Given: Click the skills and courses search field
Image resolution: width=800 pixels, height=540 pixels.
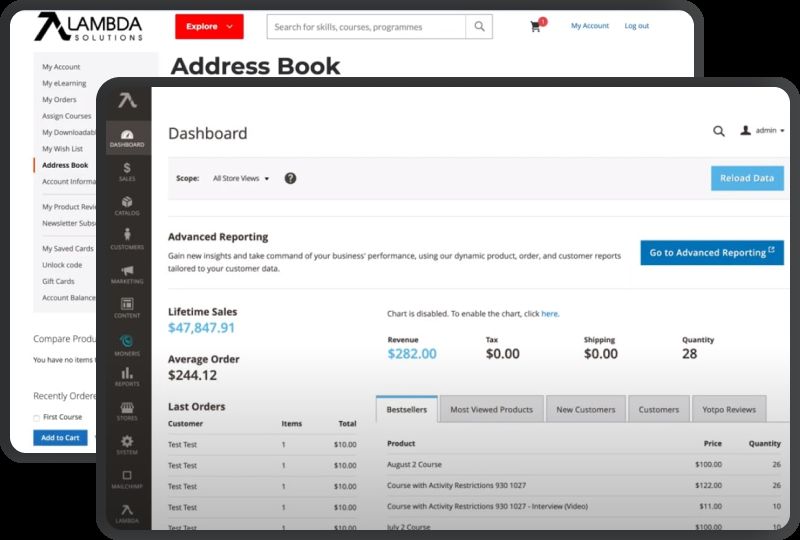Looking at the screenshot, I should coord(367,27).
